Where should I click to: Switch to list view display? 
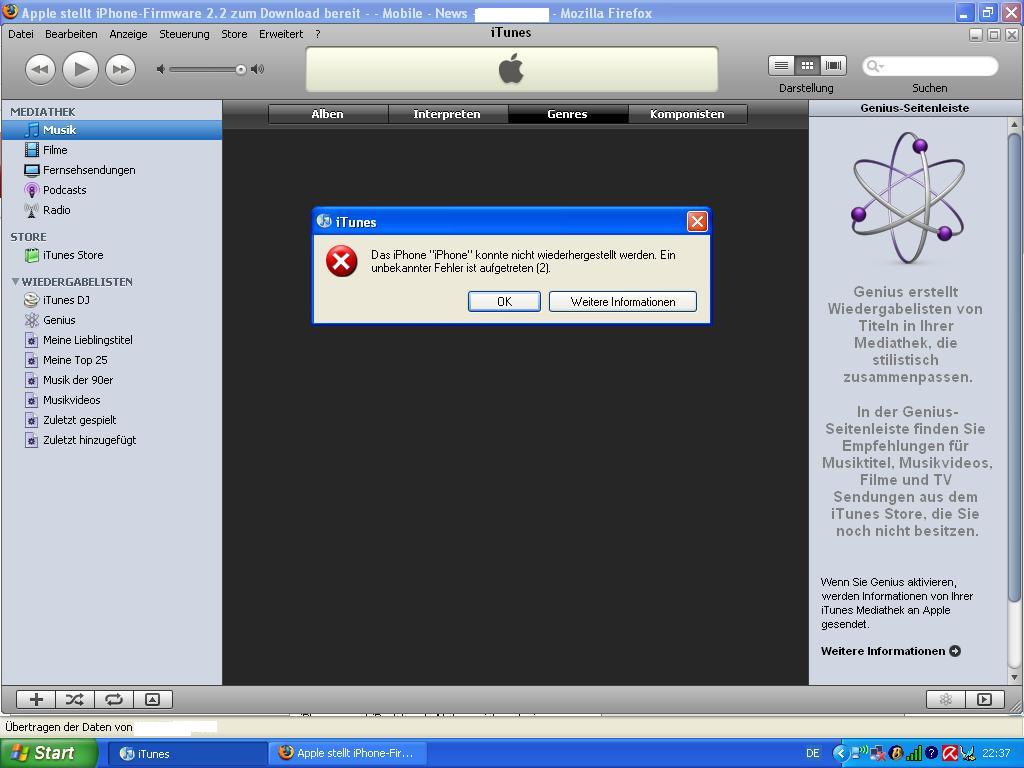781,65
